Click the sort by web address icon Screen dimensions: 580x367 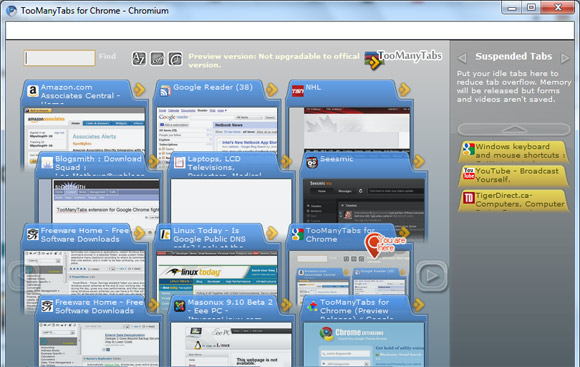157,58
